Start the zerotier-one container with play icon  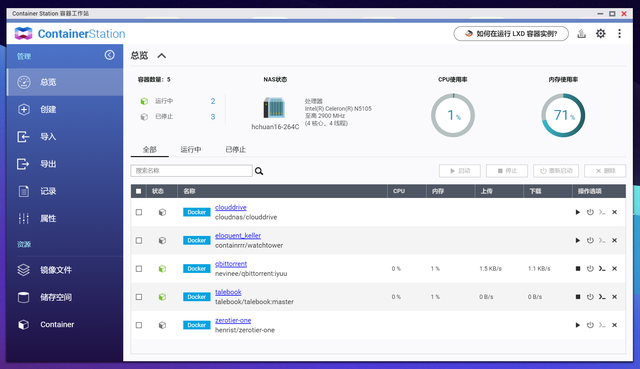coord(578,325)
